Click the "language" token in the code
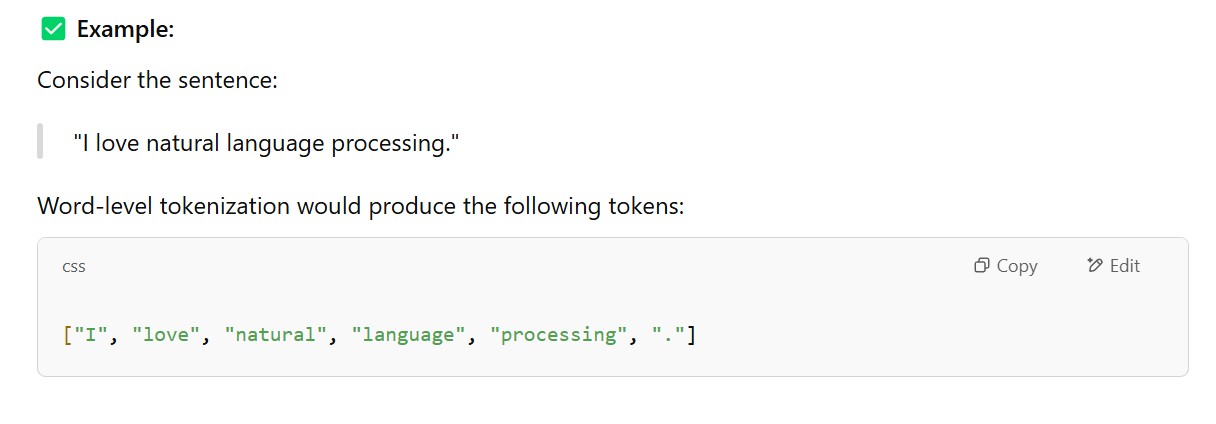Image resolution: width=1216 pixels, height=424 pixels. pos(407,334)
